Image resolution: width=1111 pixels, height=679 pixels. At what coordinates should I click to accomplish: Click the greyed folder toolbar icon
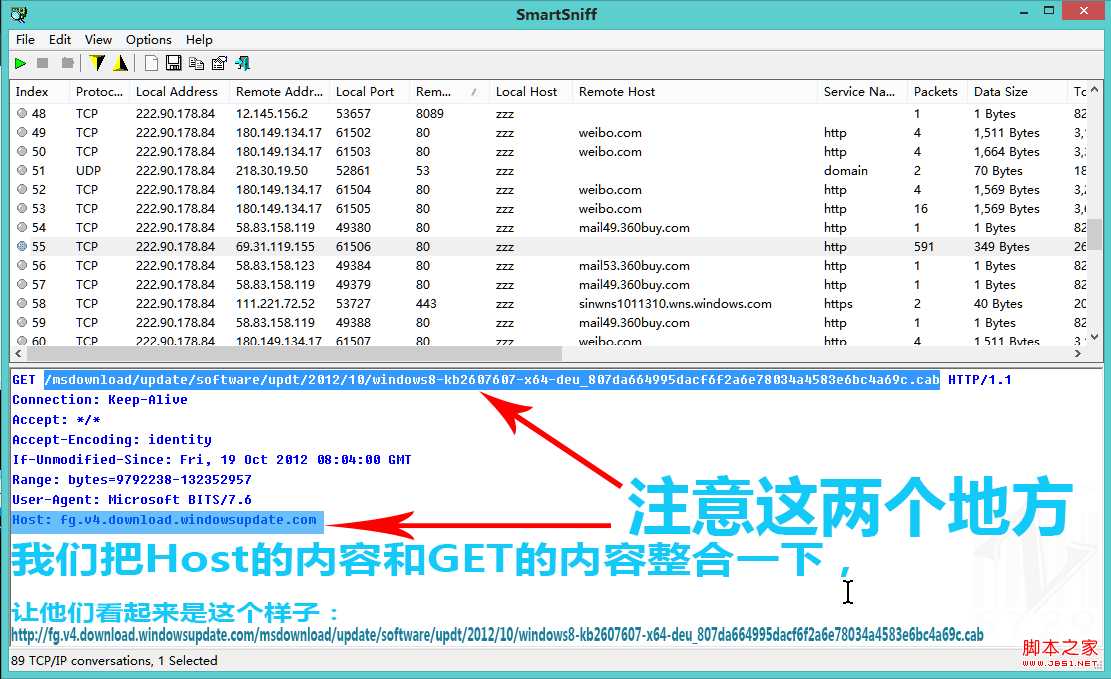coord(67,63)
